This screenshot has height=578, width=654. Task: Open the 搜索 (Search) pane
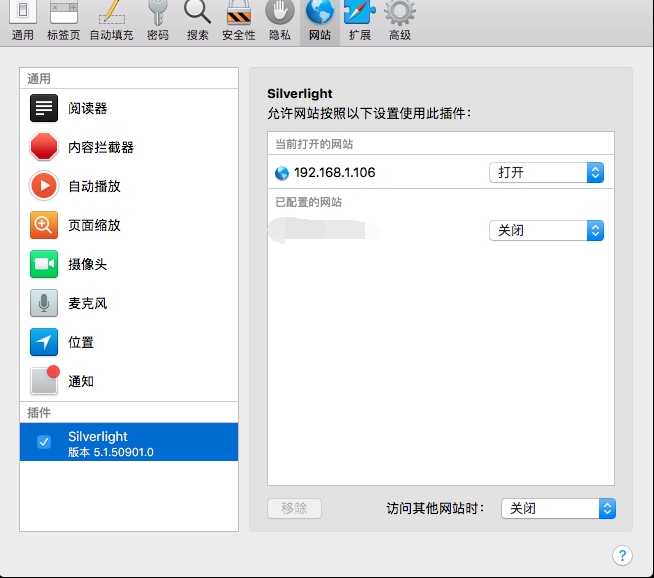click(197, 22)
